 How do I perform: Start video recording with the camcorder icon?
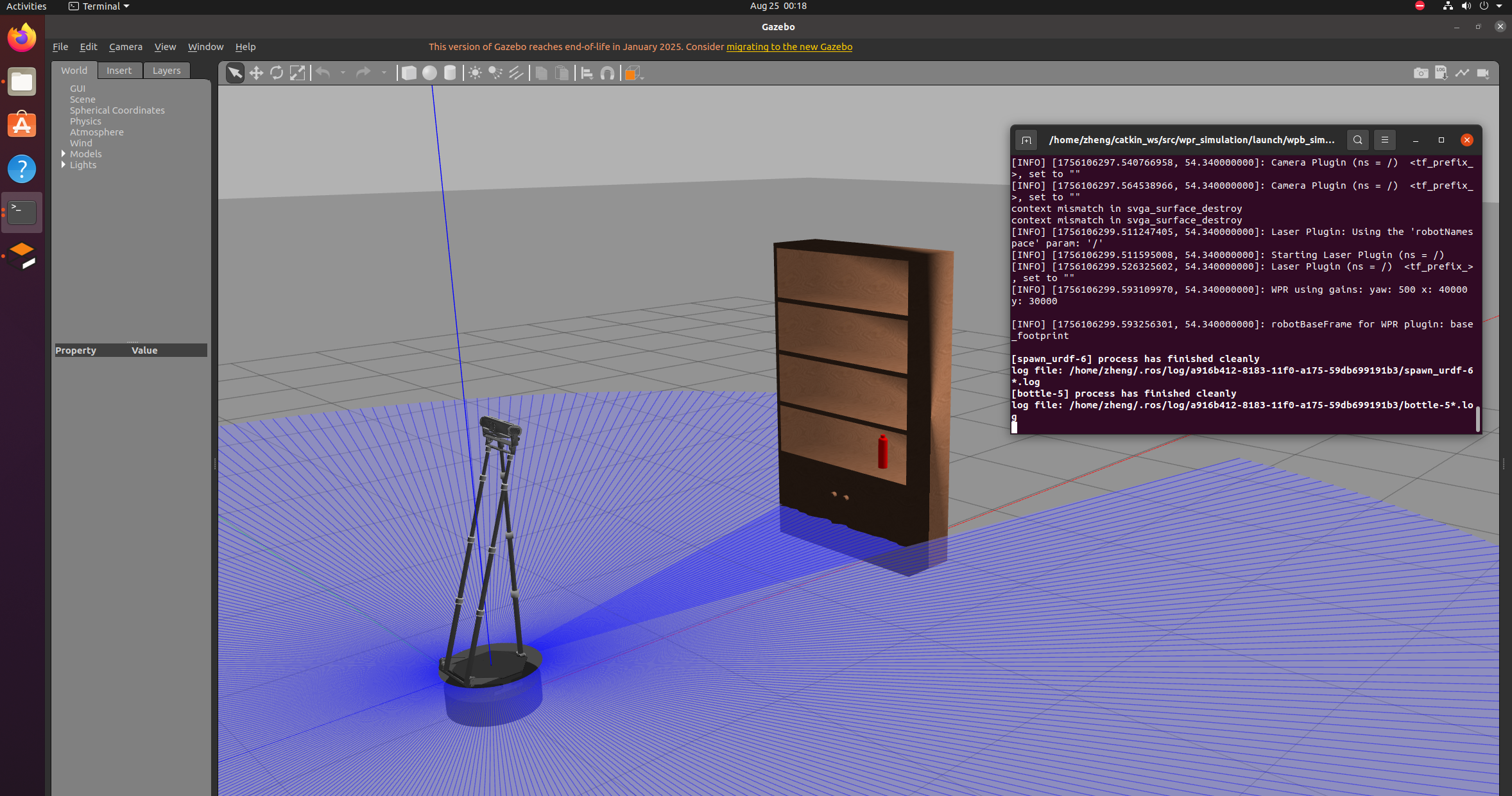click(1483, 73)
